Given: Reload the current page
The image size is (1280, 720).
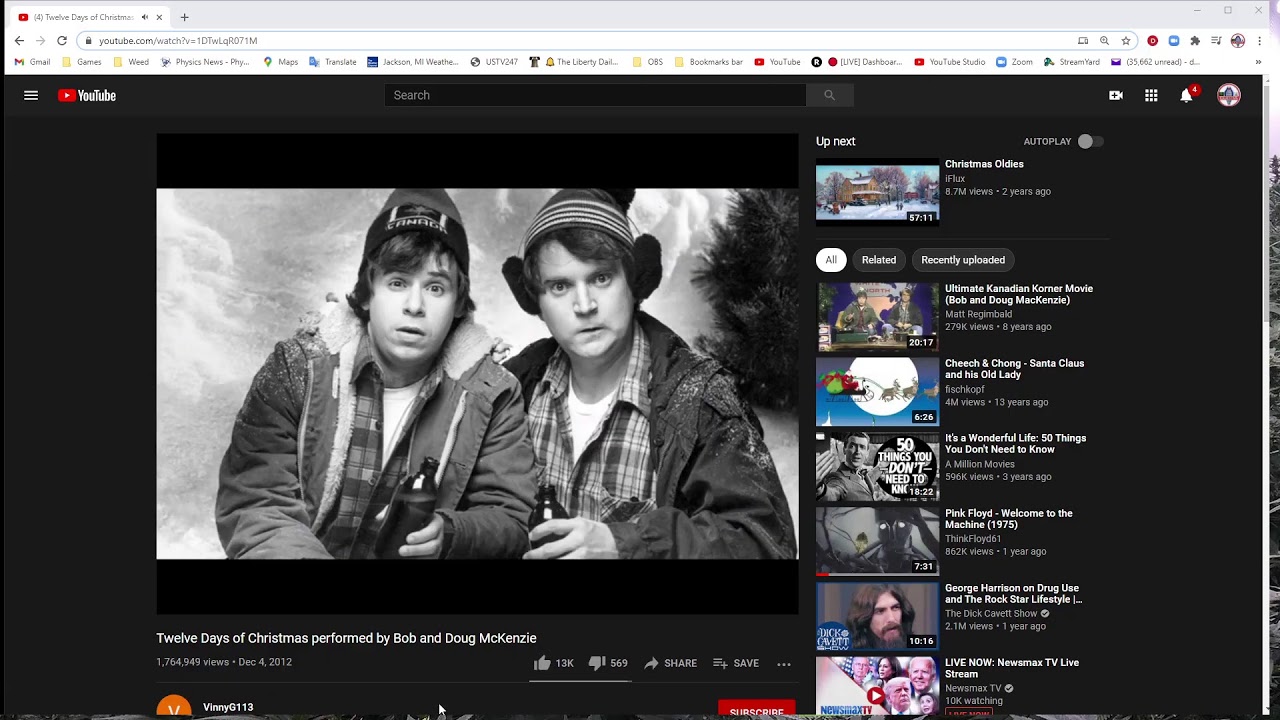Looking at the screenshot, I should 62,41.
